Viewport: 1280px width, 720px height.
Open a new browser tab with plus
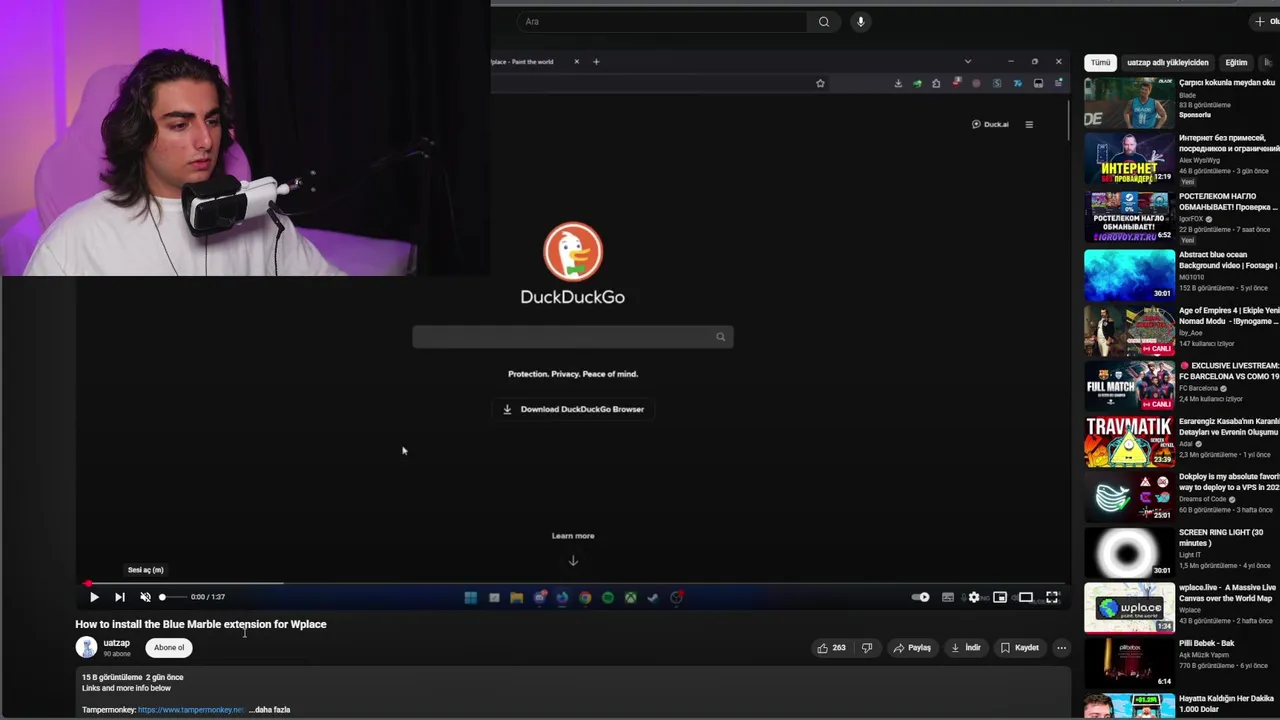pos(596,62)
